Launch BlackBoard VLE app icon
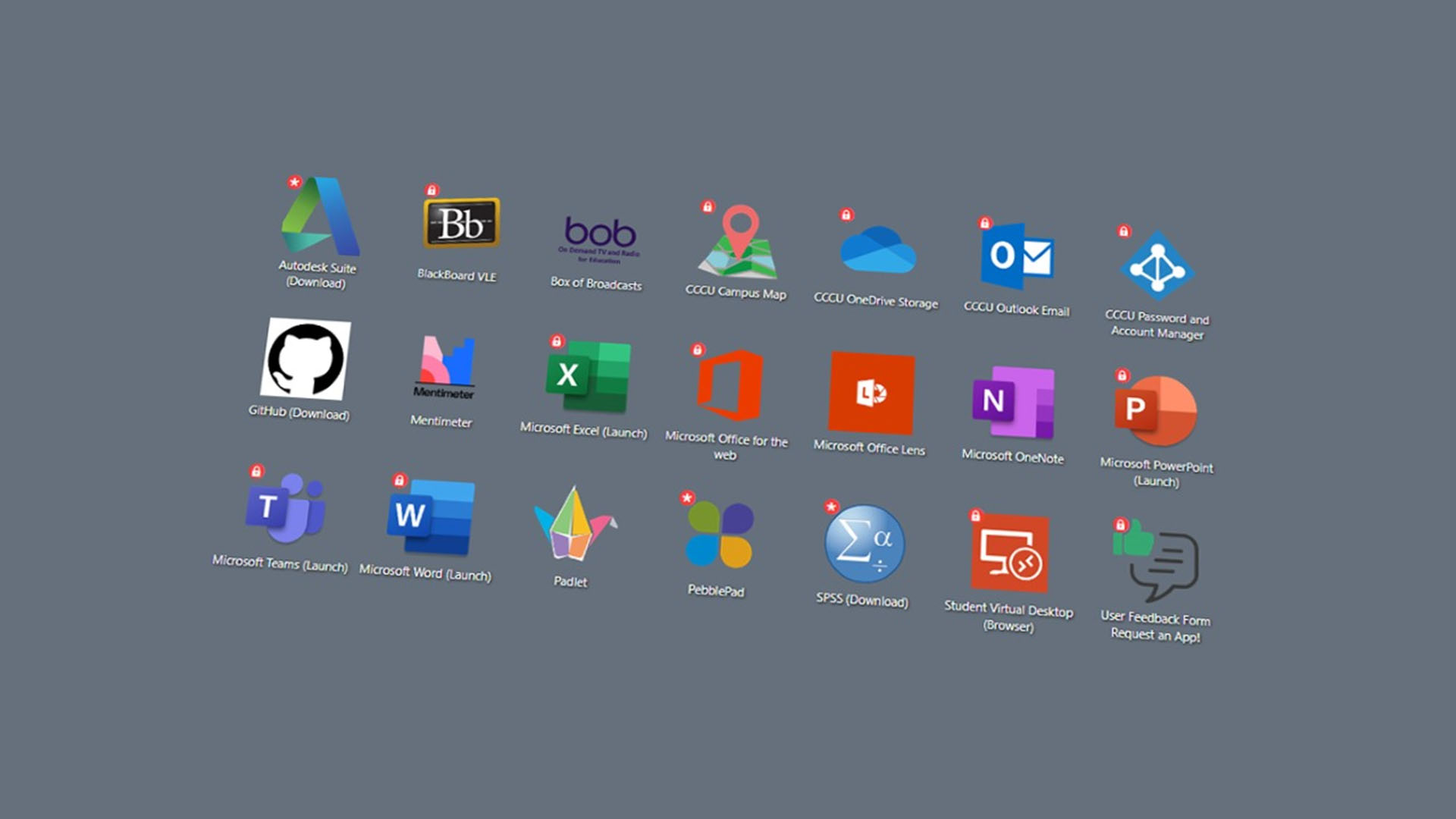Screen dimensions: 1456x819 pyautogui.click(x=461, y=223)
